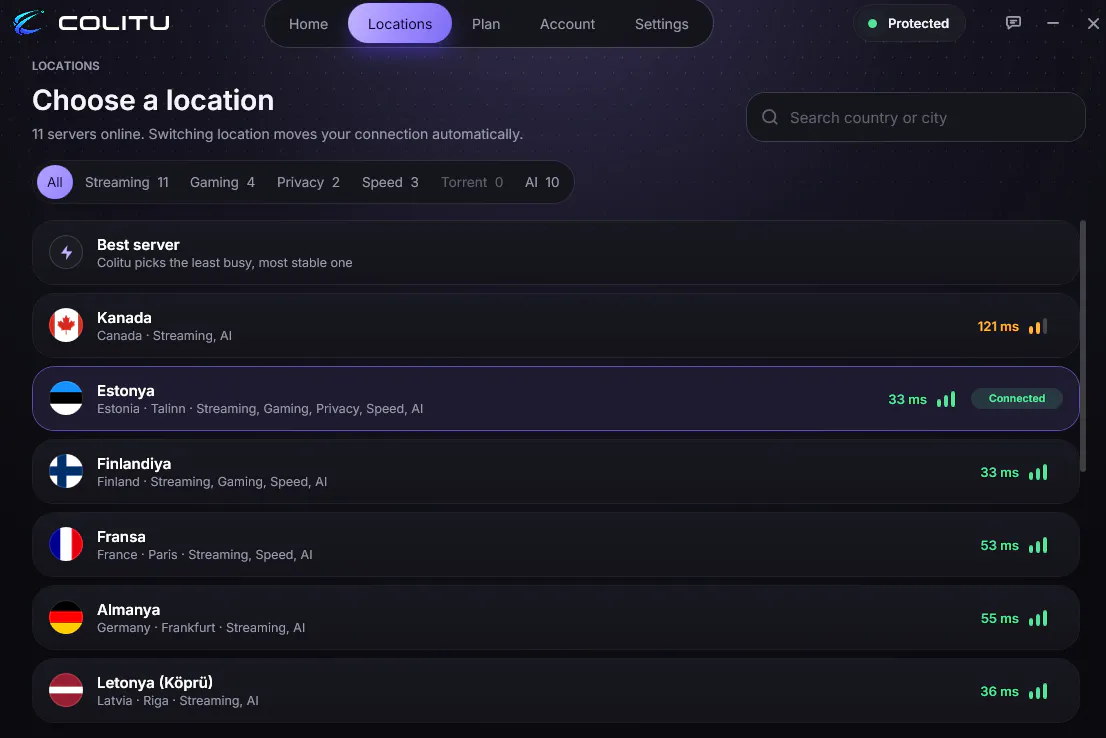Connect to the Almanya Frankfurt server

tap(556, 617)
